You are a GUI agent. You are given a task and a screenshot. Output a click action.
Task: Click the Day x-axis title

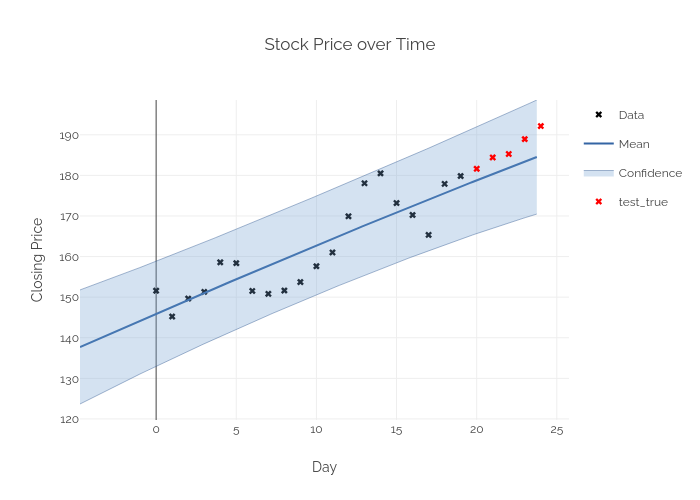coord(324,467)
